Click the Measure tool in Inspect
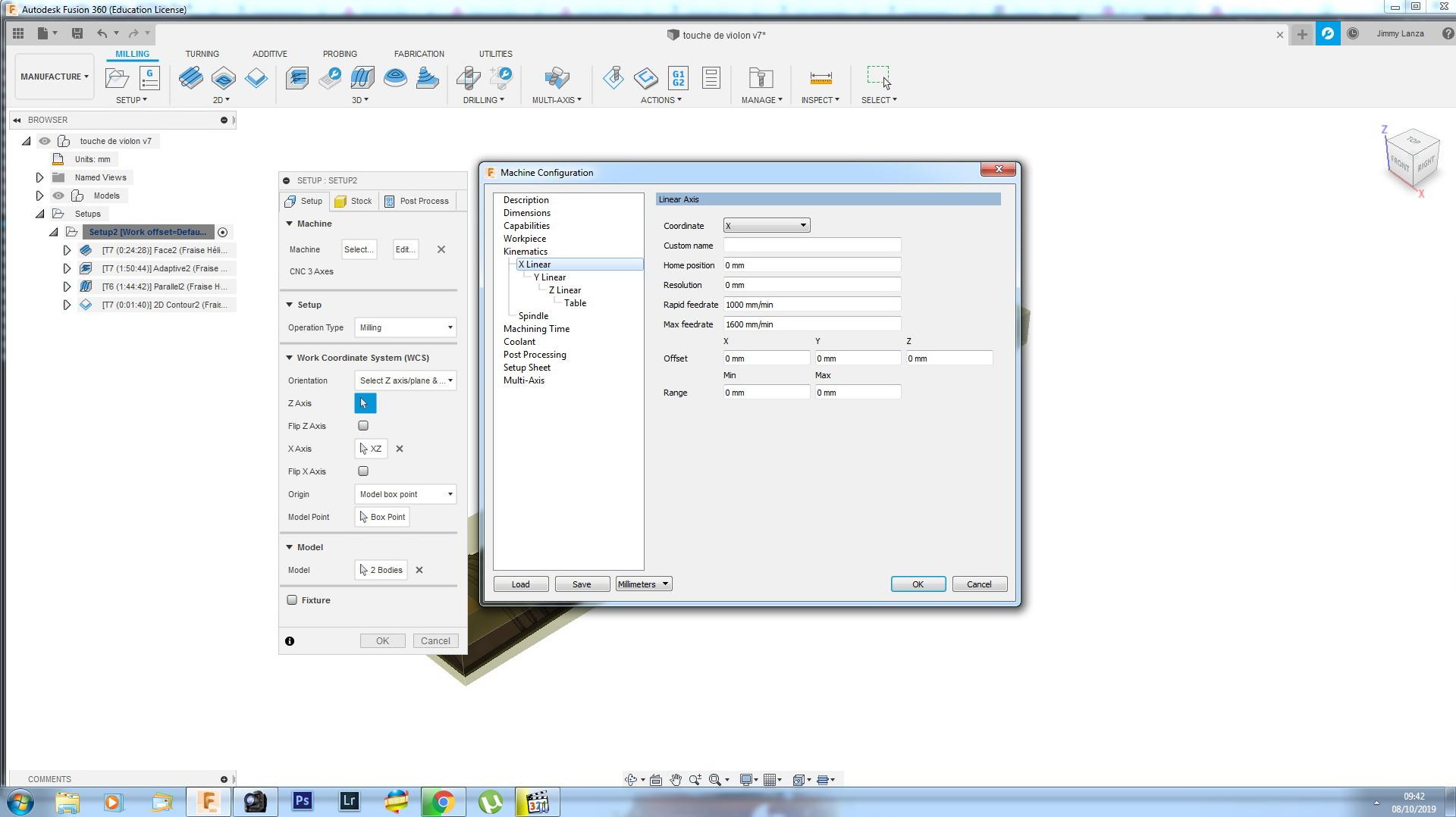 821,78
